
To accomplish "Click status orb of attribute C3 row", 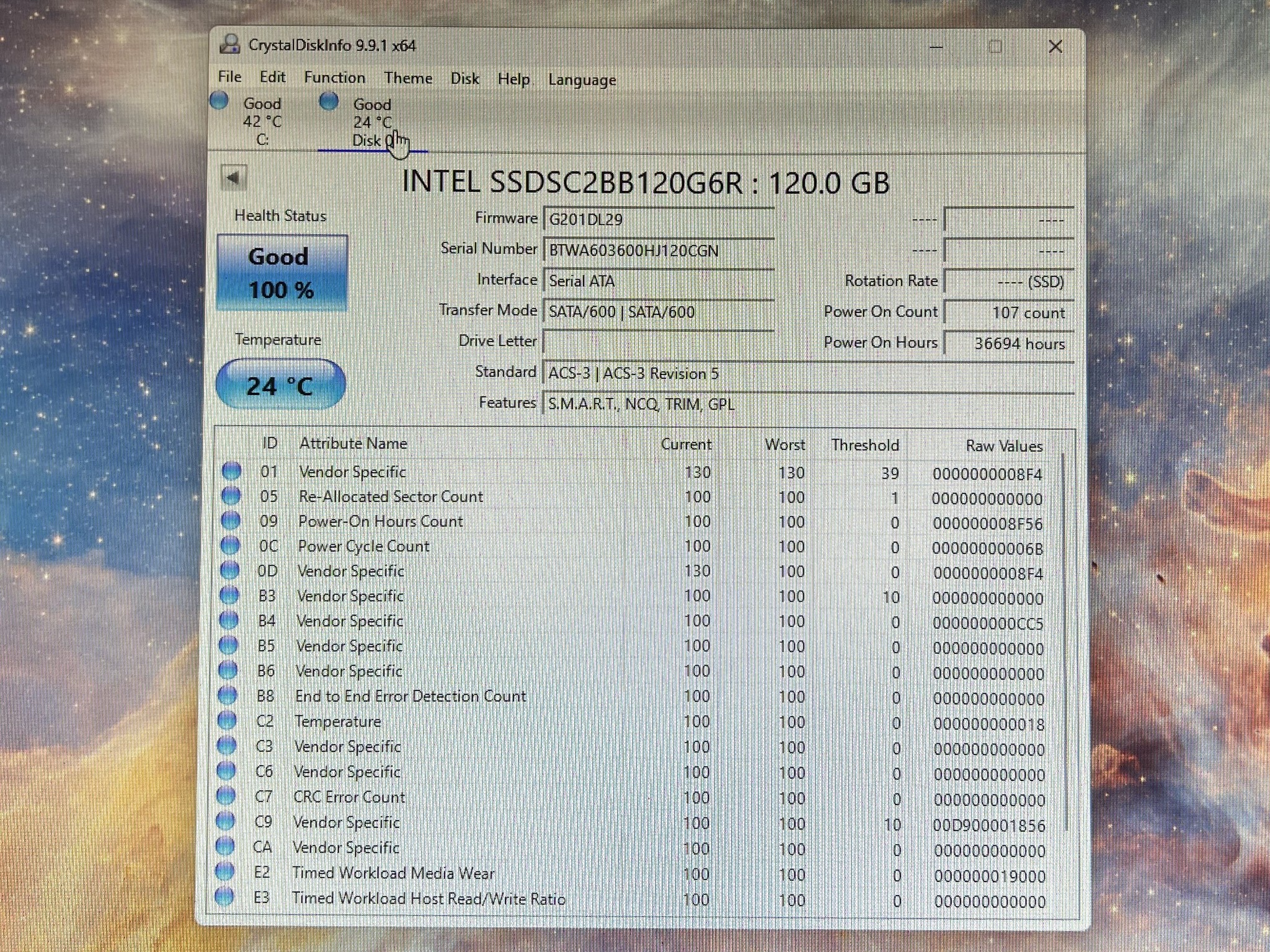I will tap(226, 746).
